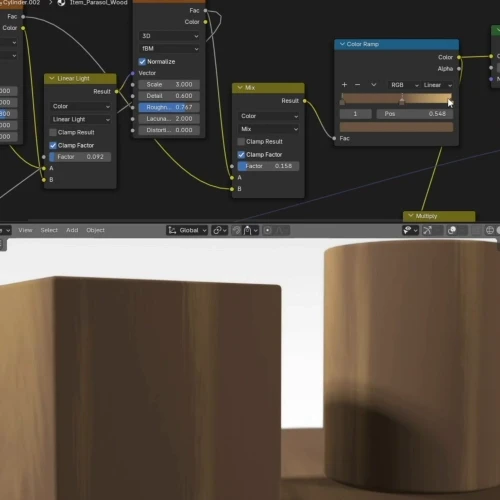The image size is (500, 500).
Task: Open Color Ramp RGB color mode dropdown
Action: [x=404, y=85]
